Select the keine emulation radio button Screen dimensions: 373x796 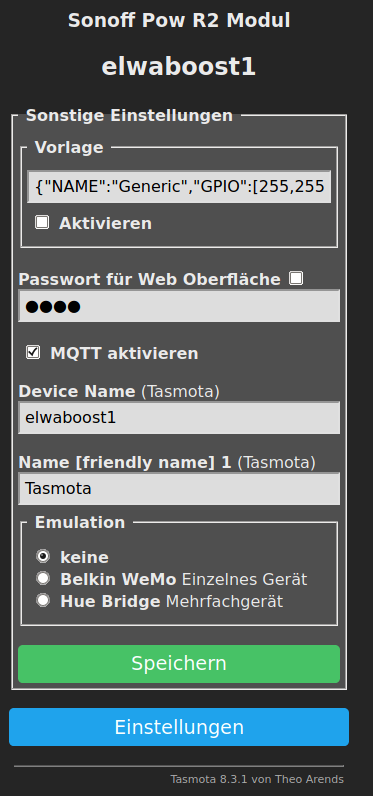43,556
